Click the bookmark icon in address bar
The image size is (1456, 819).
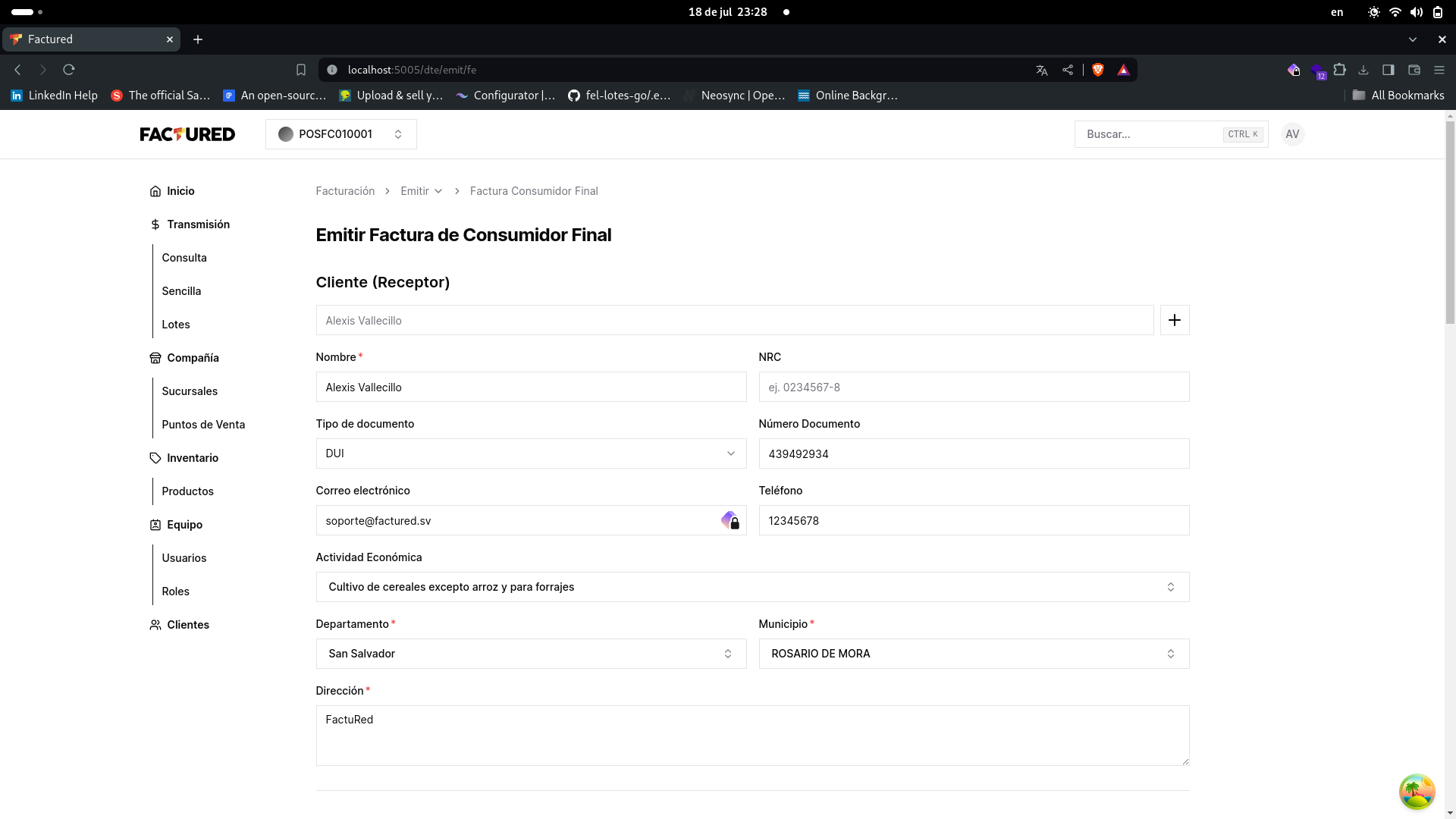(x=301, y=70)
